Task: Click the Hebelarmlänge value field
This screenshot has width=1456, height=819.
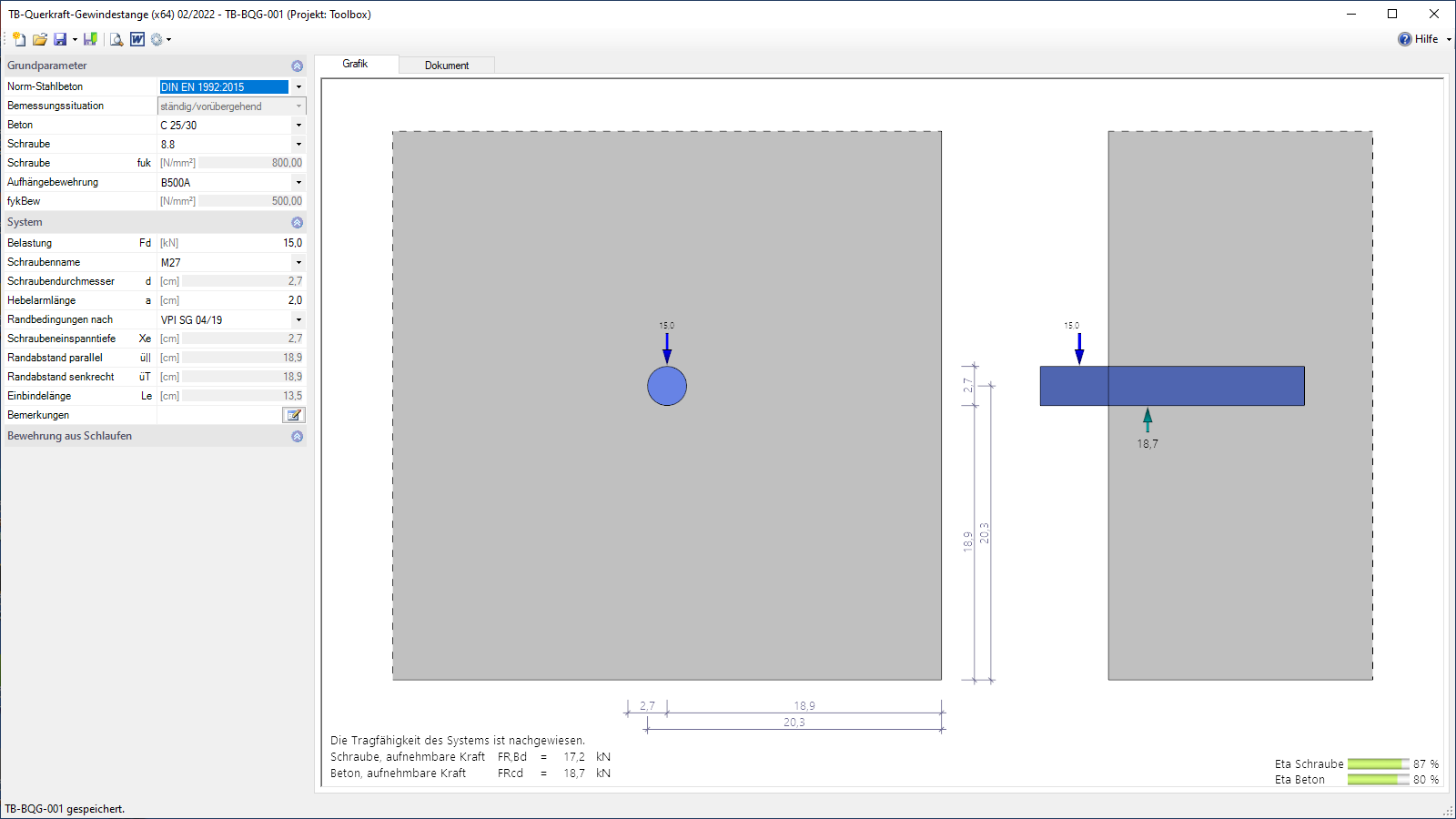Action: tap(242, 300)
